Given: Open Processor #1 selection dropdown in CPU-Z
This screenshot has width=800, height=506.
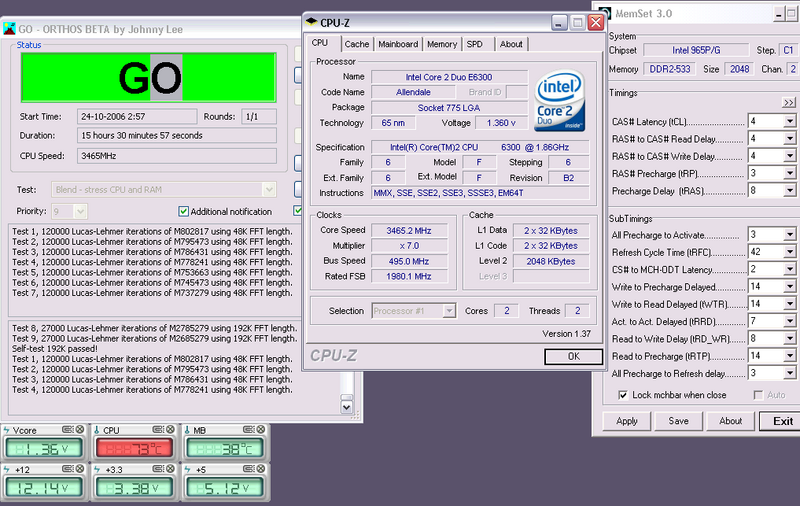Looking at the screenshot, I should 449,311.
